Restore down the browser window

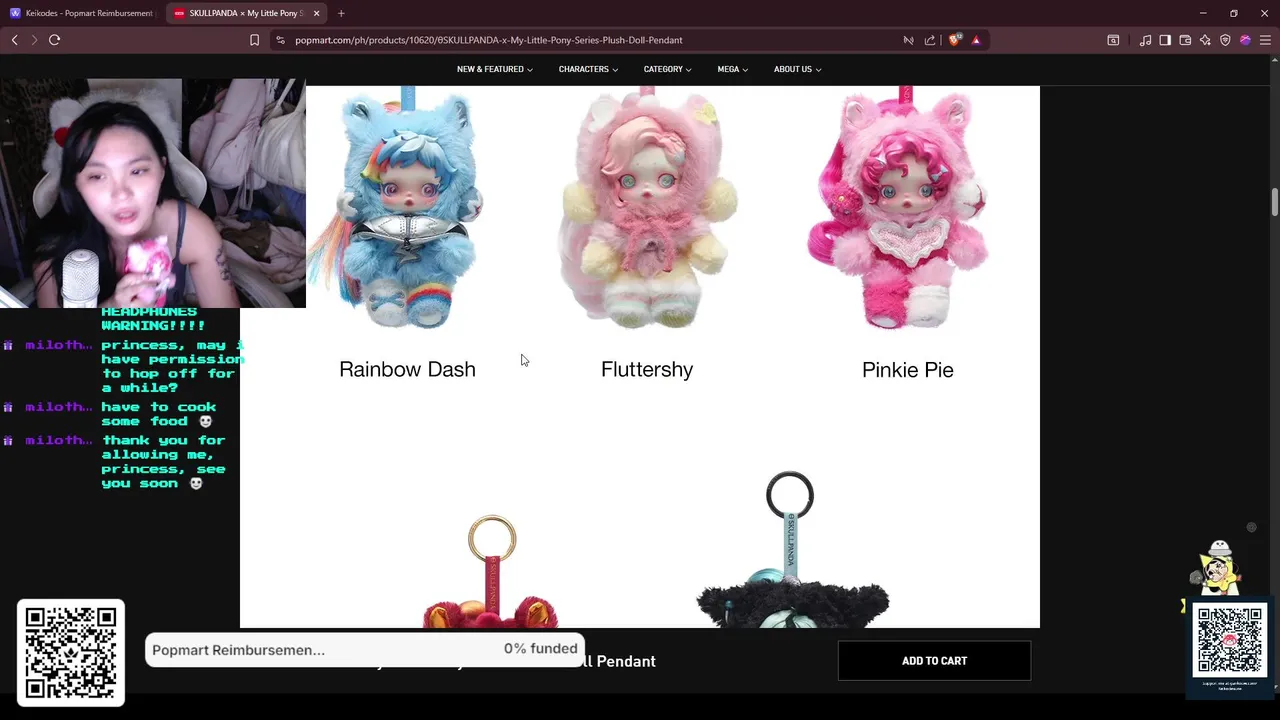click(x=1234, y=13)
